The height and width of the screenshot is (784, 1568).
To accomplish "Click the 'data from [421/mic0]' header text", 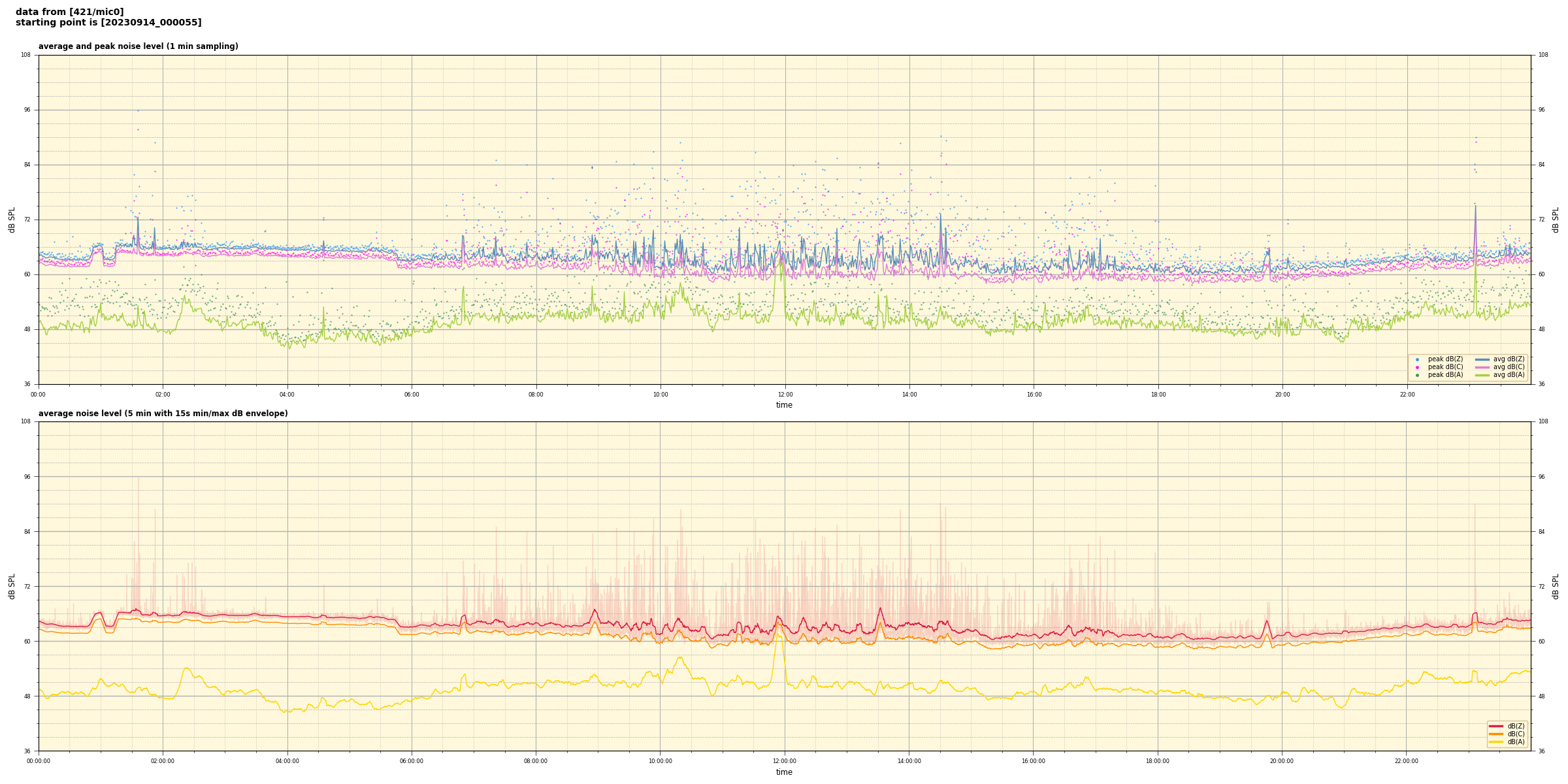I will click(70, 12).
